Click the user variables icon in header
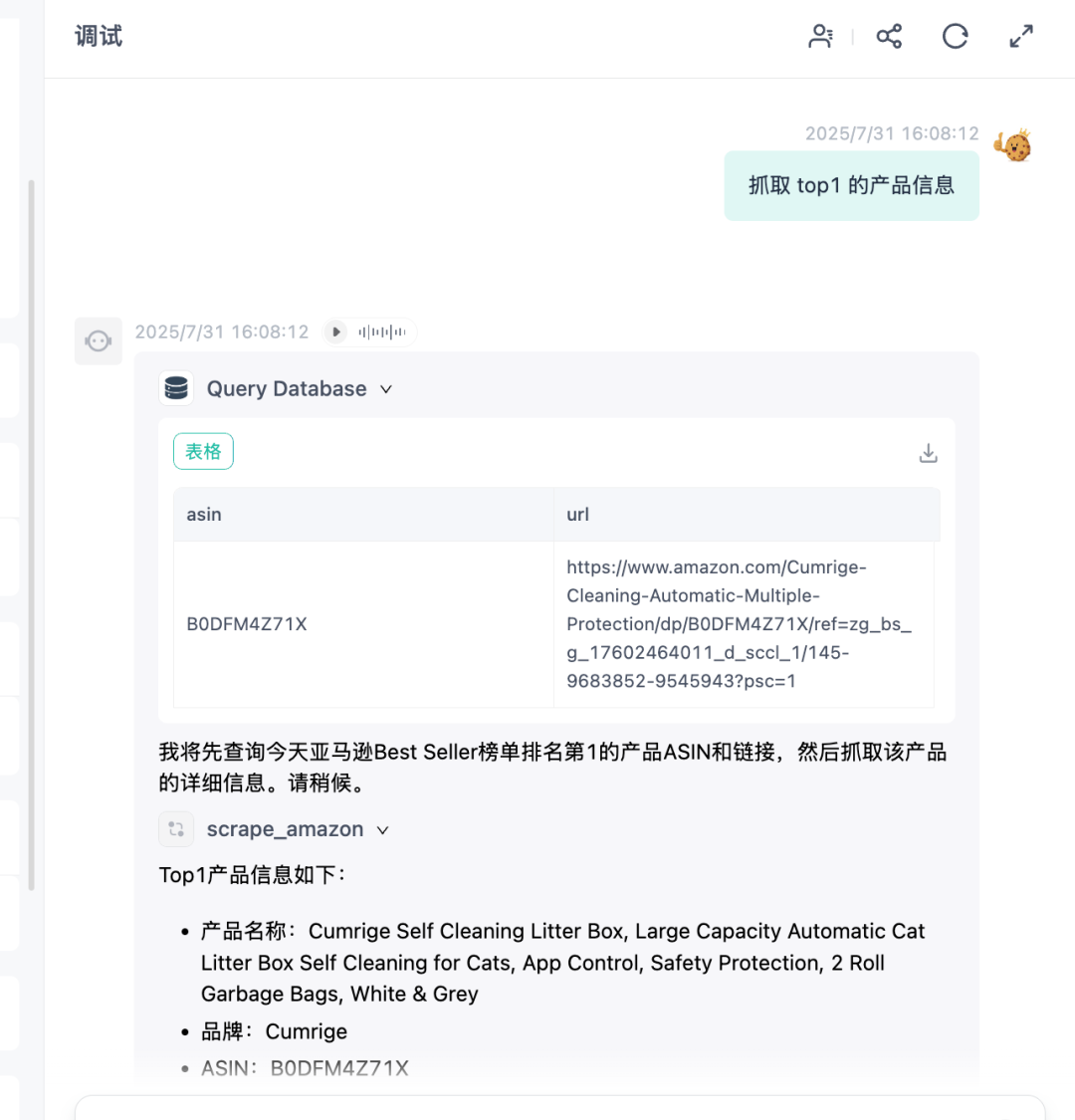The image size is (1075, 1120). pos(821,37)
